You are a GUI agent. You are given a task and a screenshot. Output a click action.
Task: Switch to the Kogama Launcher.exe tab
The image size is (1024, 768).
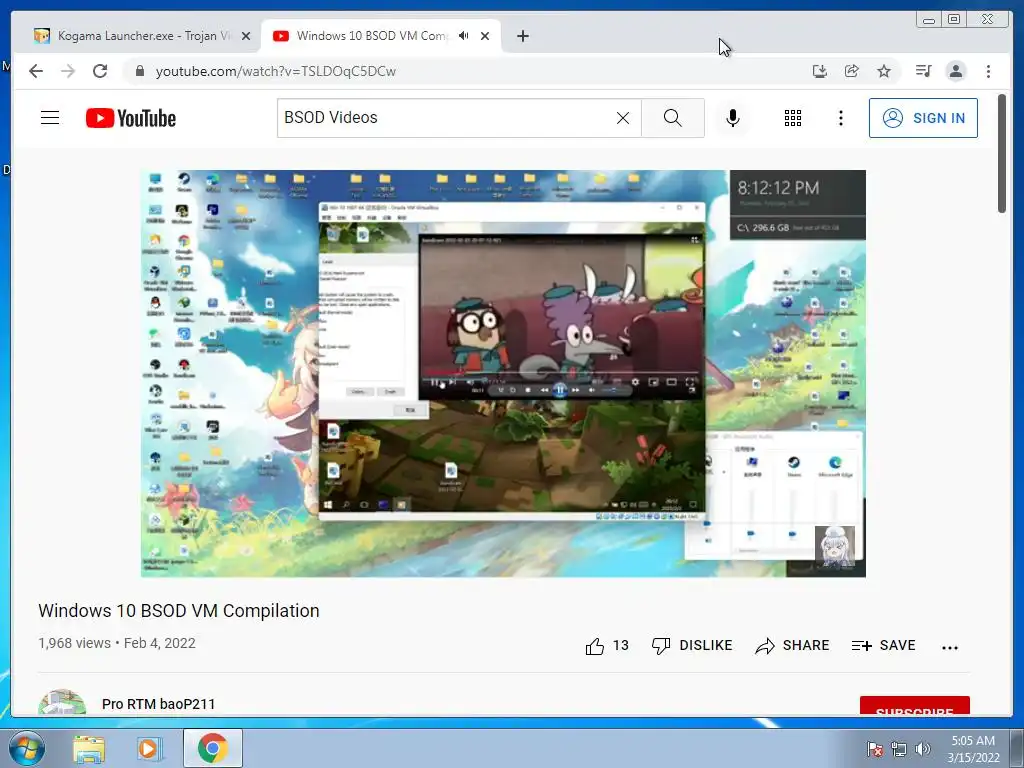(144, 36)
